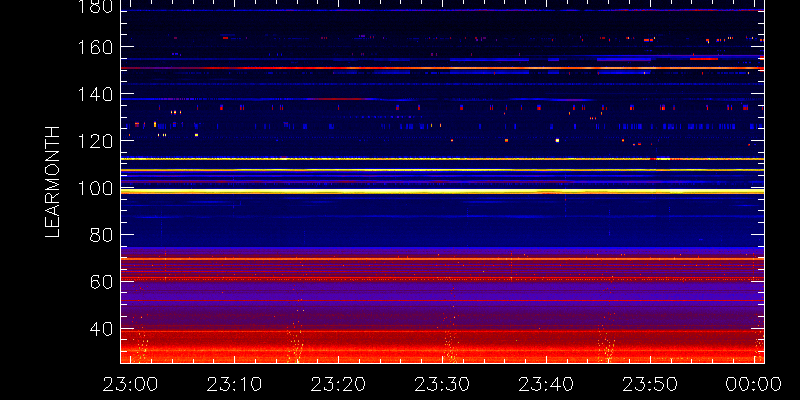800x400 pixels.
Task: Click the 23:20 time axis label
Action: (338, 384)
